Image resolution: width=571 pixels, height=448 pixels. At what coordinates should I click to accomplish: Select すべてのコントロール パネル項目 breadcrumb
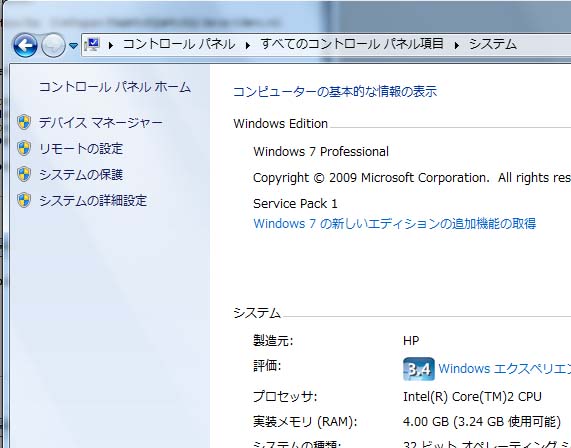click(352, 44)
